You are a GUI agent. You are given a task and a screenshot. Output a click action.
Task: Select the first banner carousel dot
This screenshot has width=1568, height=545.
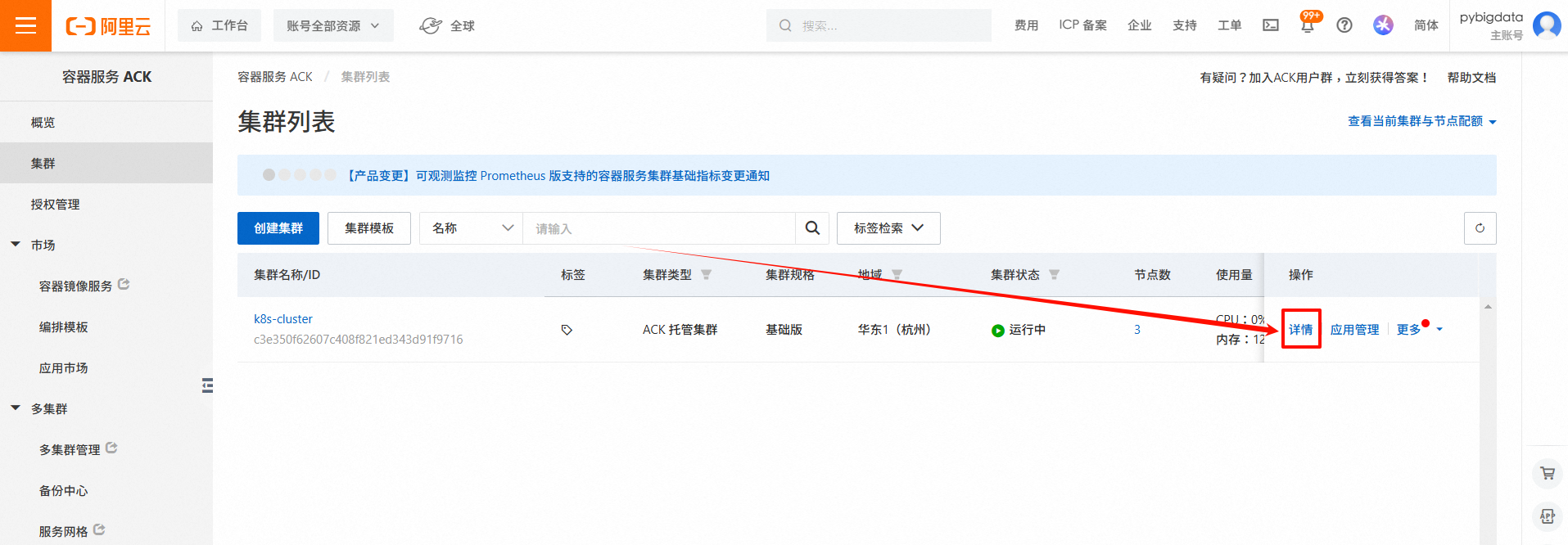tap(269, 175)
